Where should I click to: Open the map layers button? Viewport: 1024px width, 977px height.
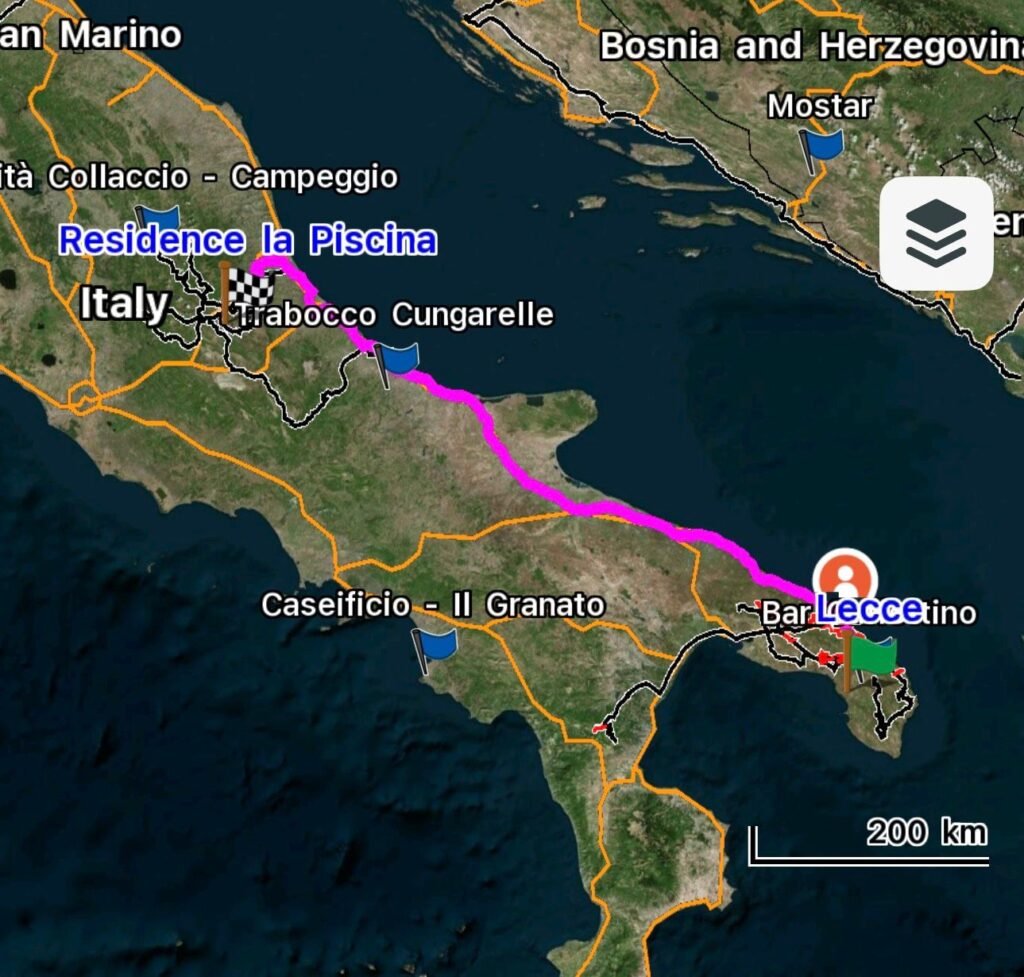coord(936,233)
